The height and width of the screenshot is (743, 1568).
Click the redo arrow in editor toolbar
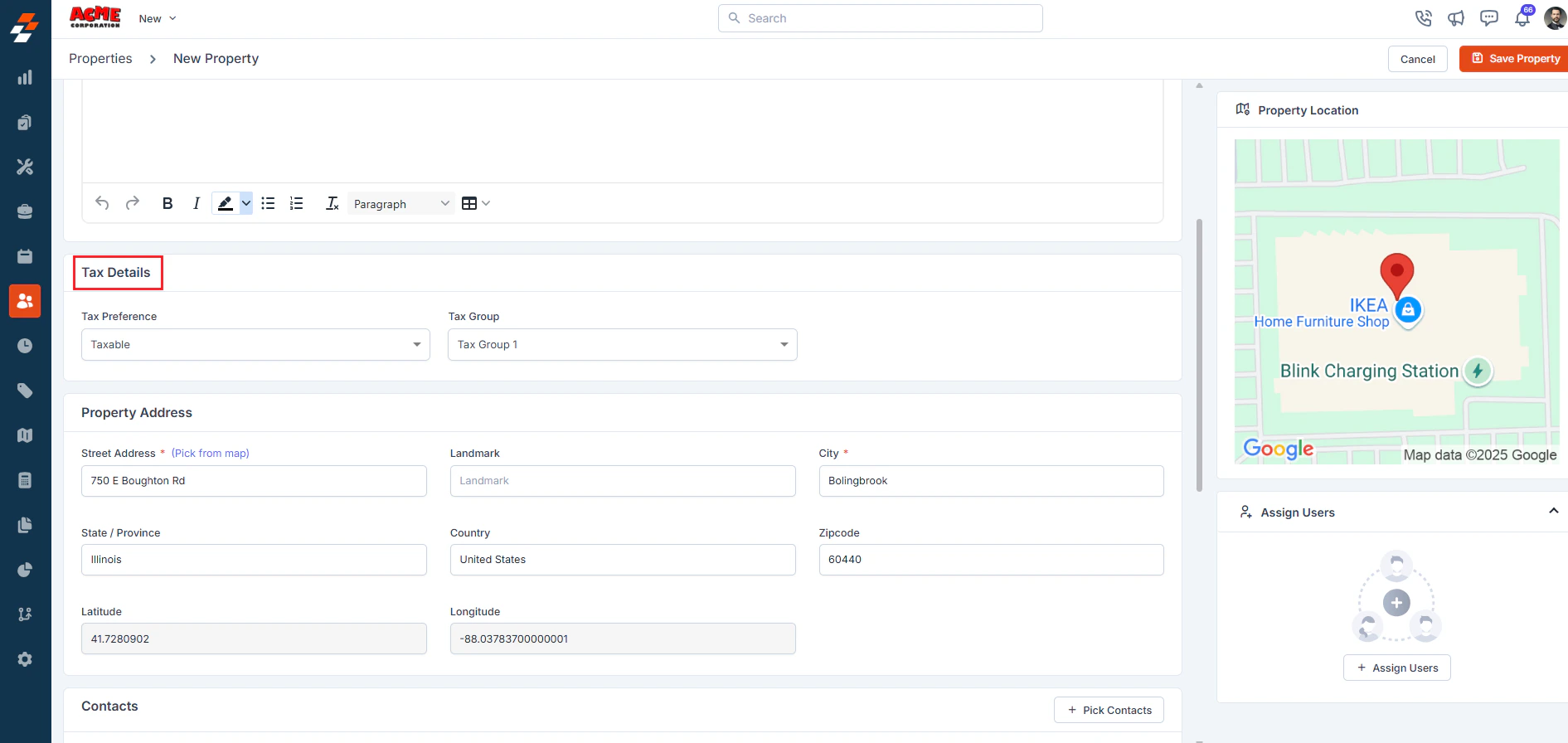pos(133,203)
